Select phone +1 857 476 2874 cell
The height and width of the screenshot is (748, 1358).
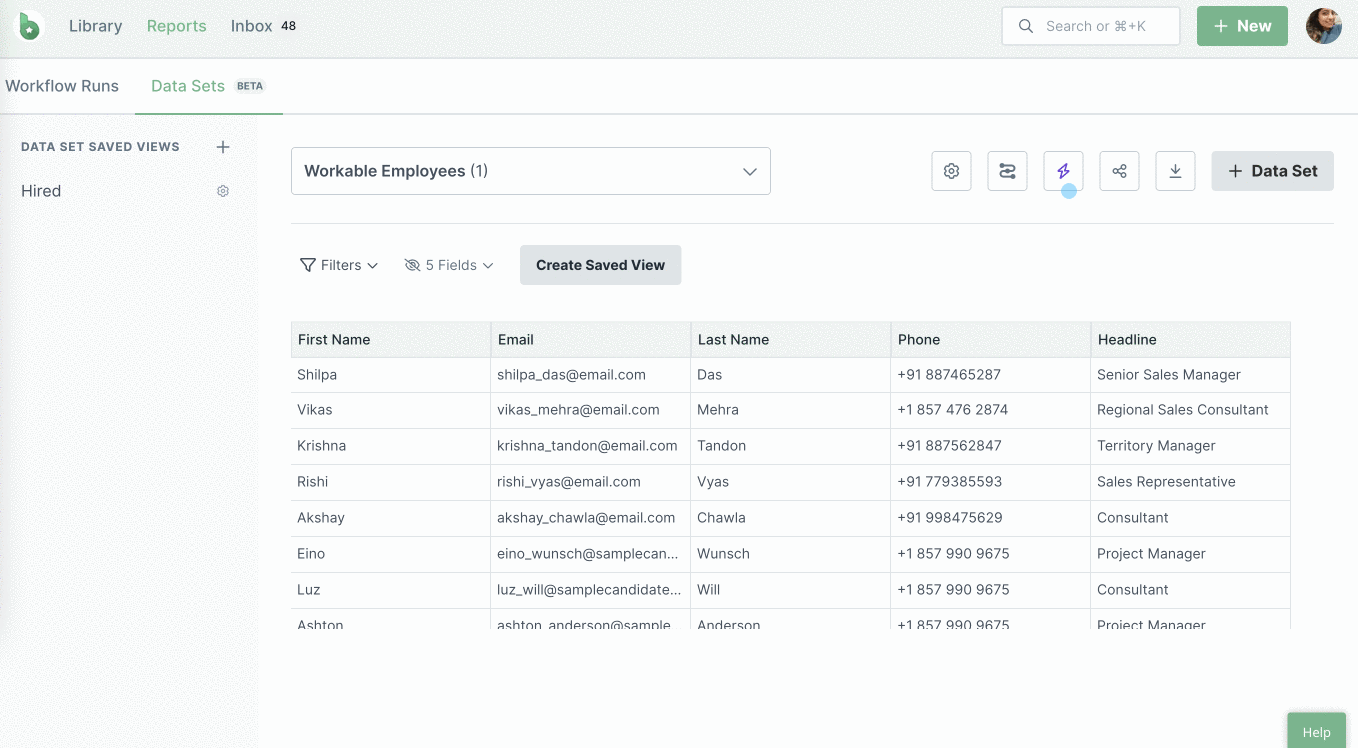pos(991,410)
